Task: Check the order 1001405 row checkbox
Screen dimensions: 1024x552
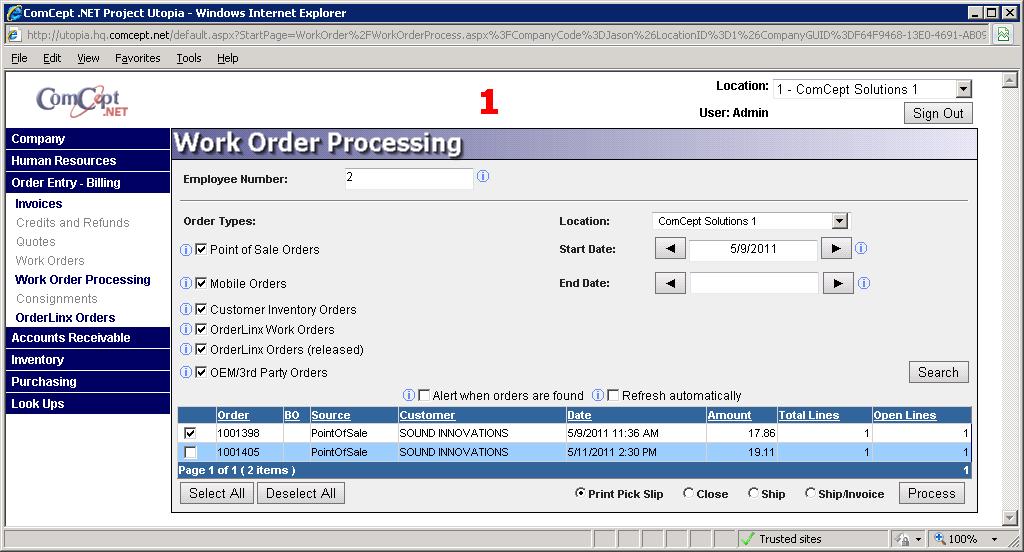Action: tap(191, 453)
